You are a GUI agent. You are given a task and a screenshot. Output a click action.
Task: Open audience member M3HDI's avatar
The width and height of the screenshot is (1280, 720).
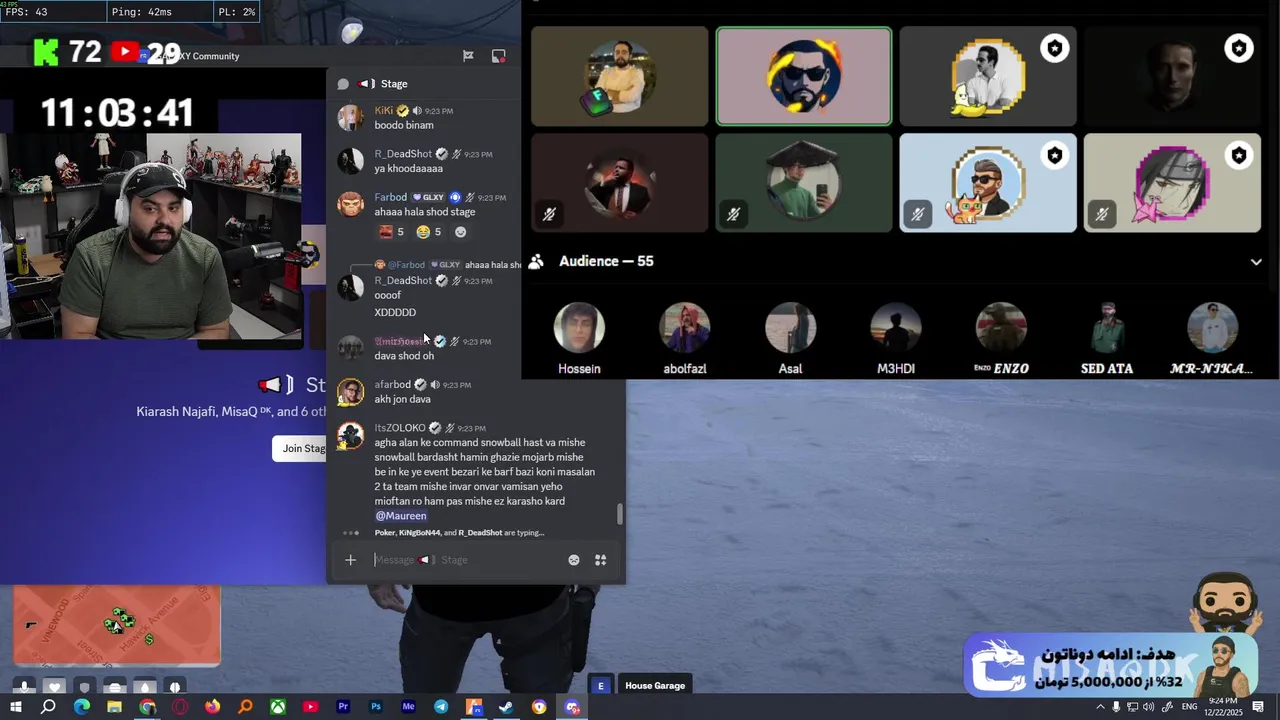click(896, 328)
